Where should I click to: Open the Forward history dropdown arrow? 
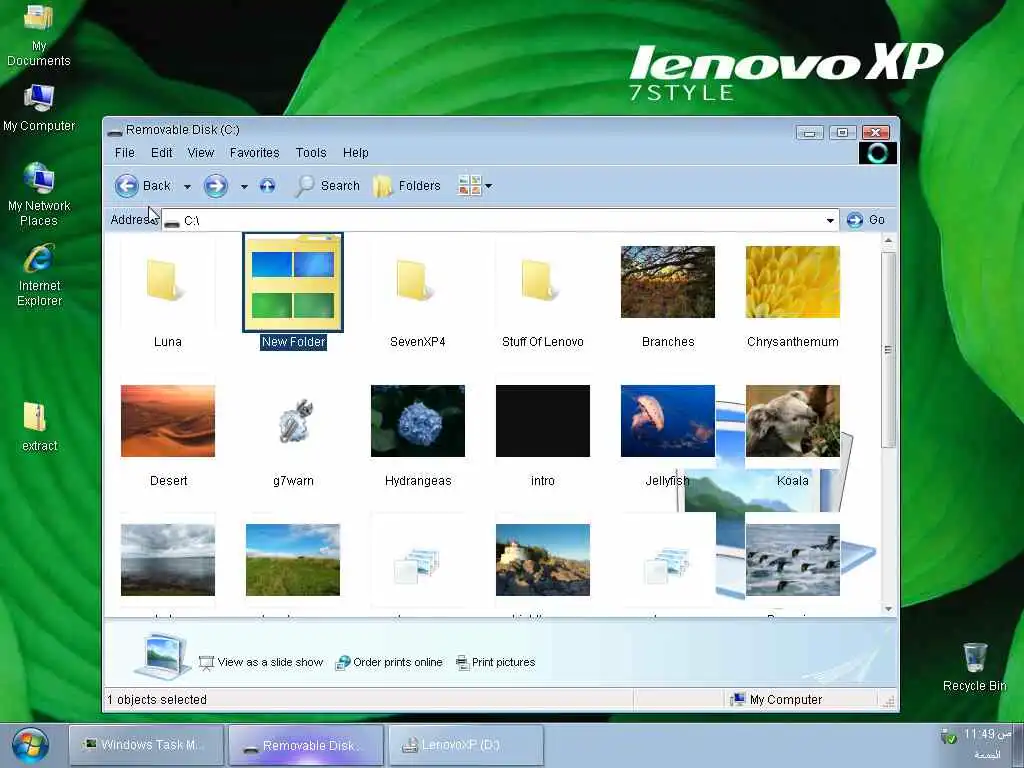pyautogui.click(x=244, y=187)
